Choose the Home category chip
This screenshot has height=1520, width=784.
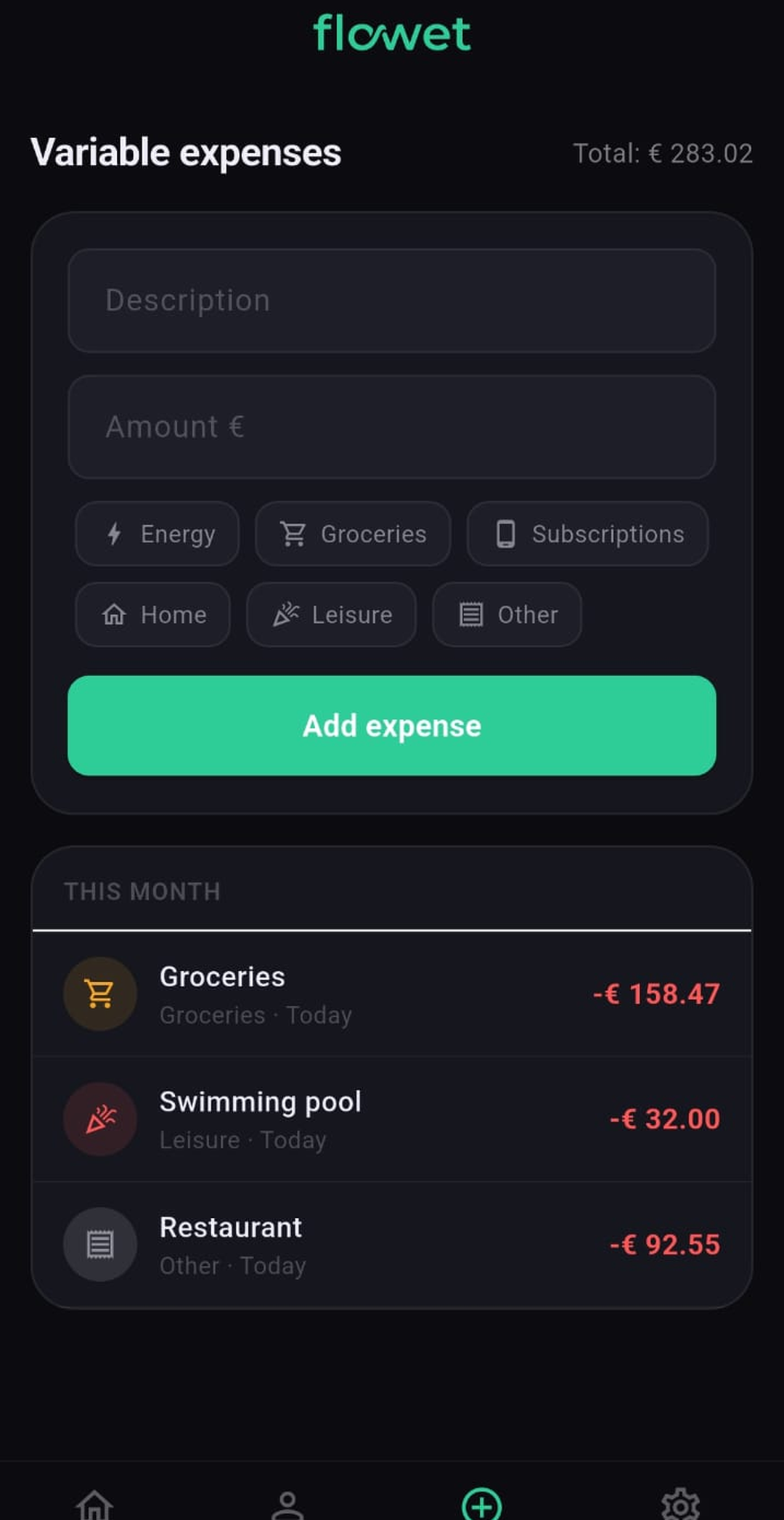[153, 614]
